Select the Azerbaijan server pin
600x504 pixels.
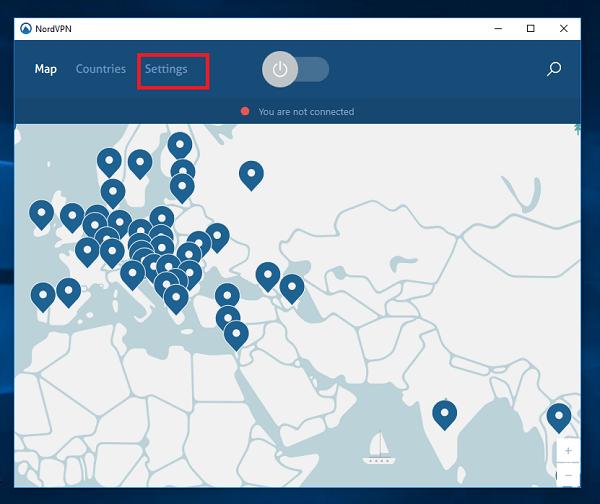[x=292, y=289]
